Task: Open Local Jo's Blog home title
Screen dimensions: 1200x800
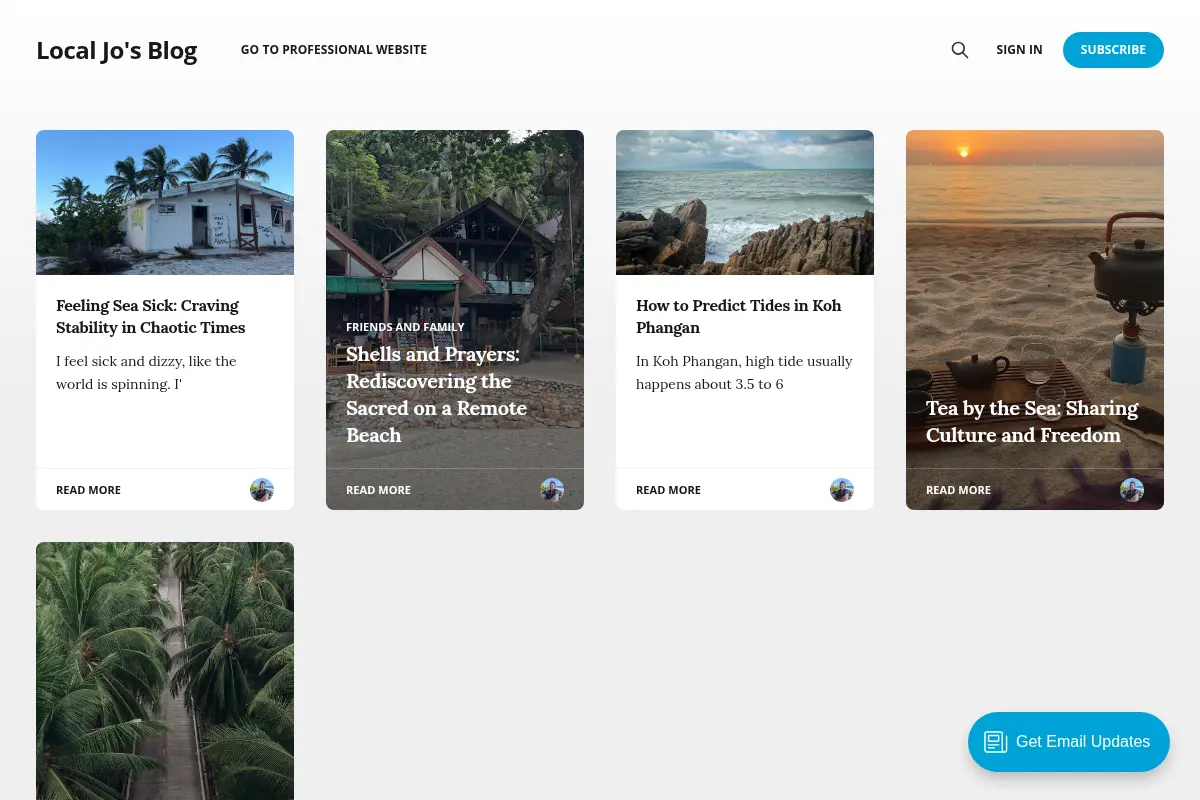Action: (117, 50)
